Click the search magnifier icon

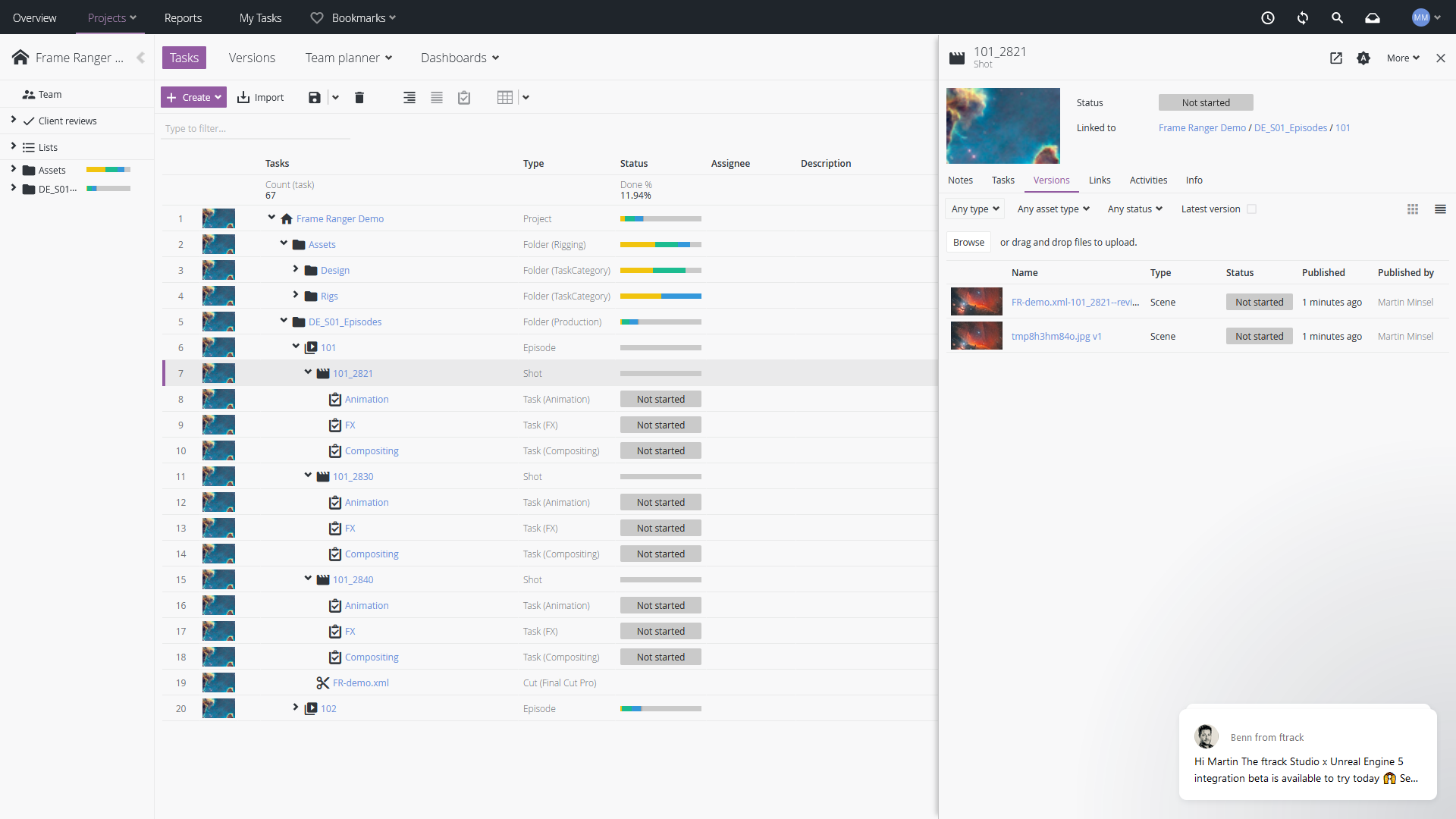pyautogui.click(x=1337, y=17)
